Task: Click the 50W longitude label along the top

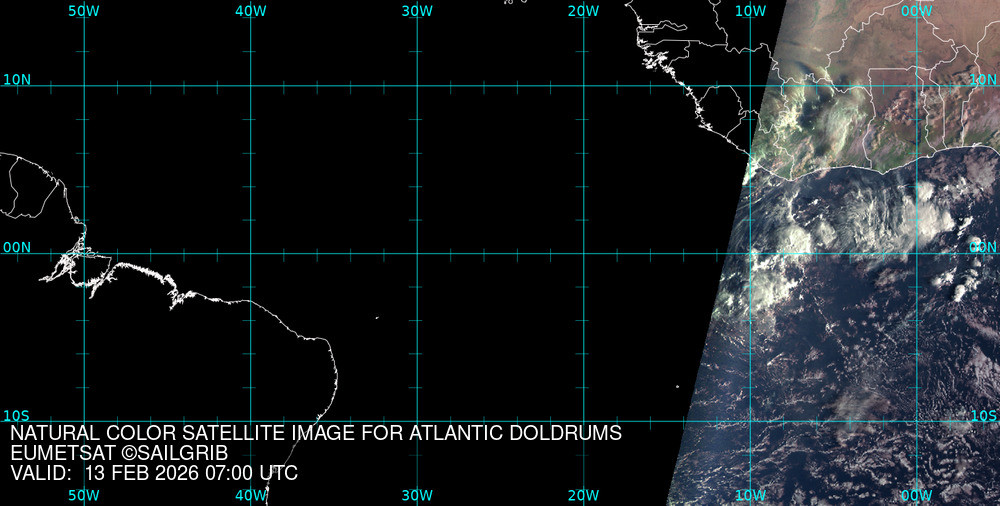Action: coord(84,11)
